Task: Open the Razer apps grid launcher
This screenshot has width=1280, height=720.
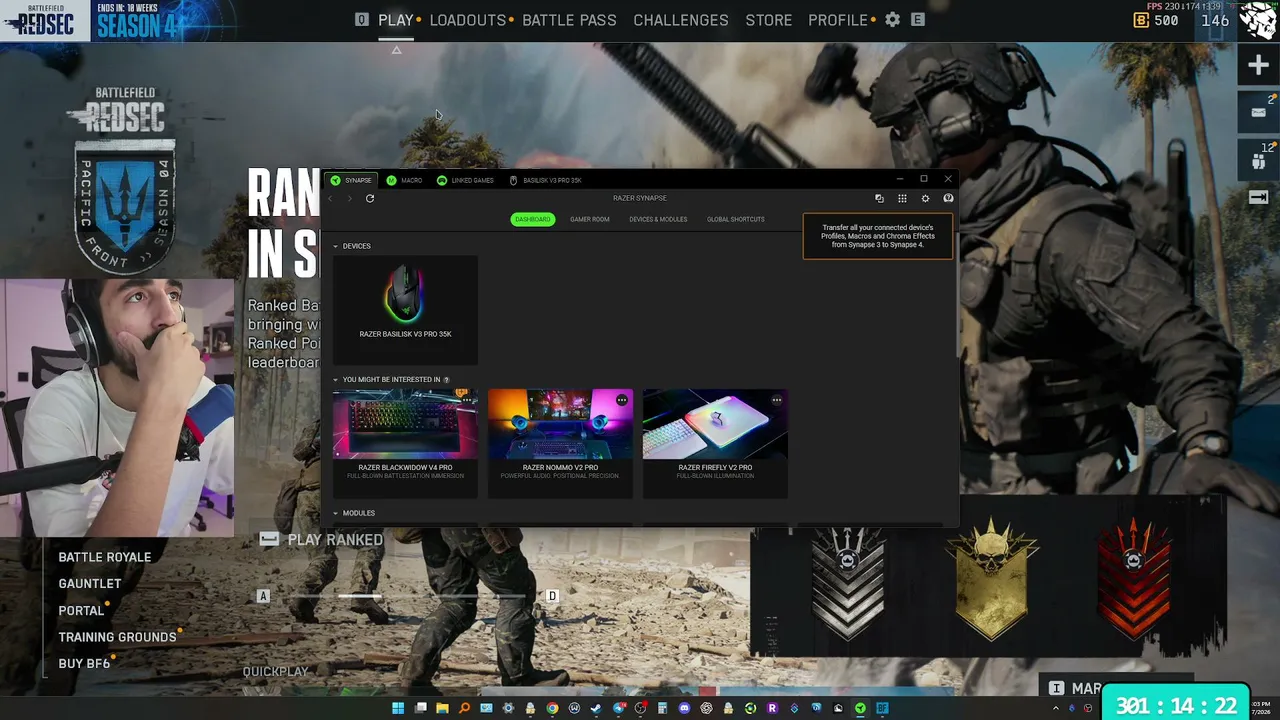Action: click(902, 198)
